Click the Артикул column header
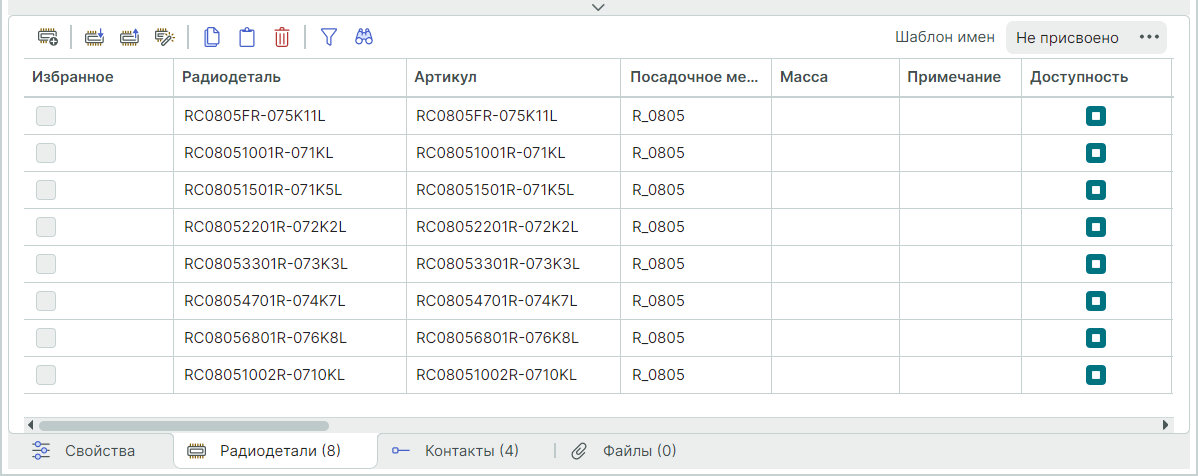Screen dimensions: 1198x476 (x=513, y=77)
